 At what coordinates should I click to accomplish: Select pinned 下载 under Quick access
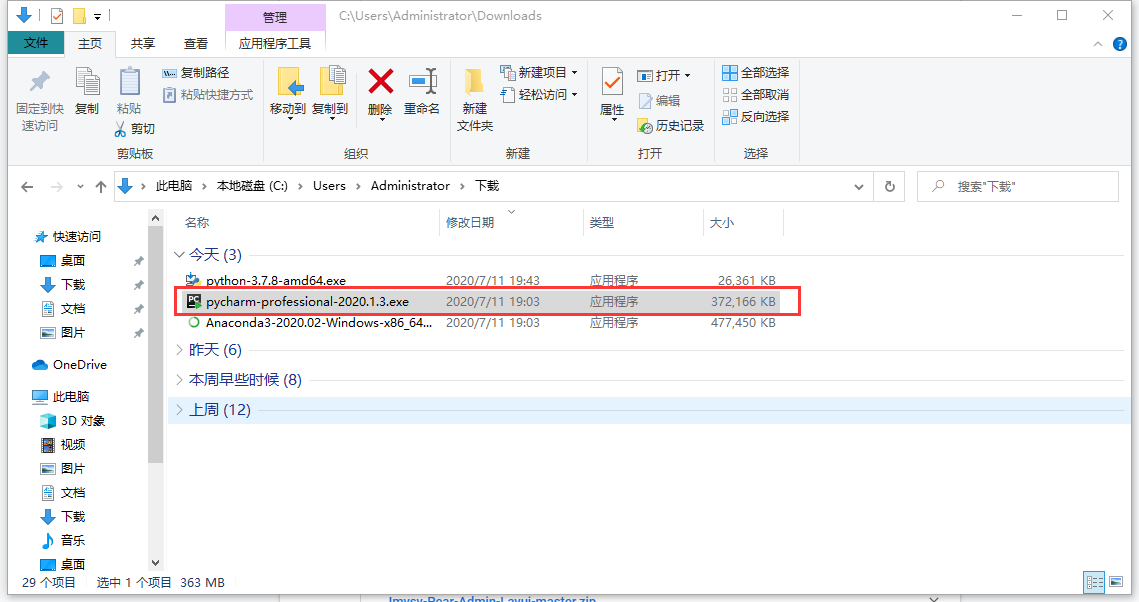73,285
